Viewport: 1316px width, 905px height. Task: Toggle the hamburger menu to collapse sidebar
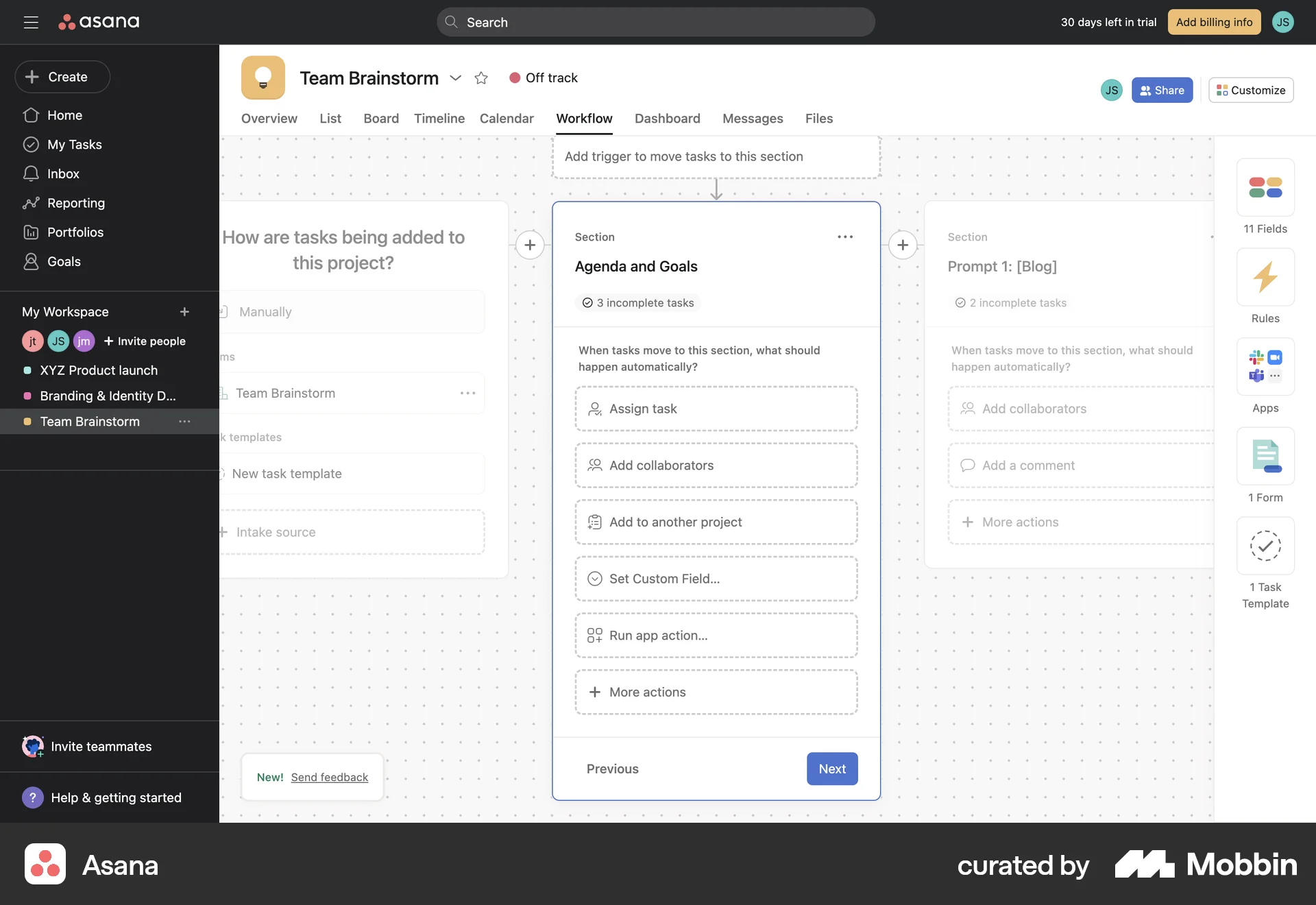tap(31, 22)
